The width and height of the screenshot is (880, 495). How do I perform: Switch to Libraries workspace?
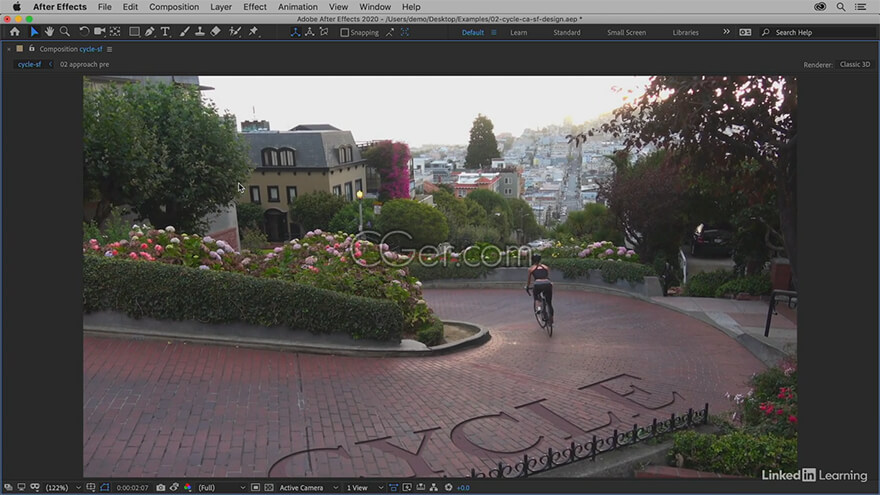(x=686, y=33)
